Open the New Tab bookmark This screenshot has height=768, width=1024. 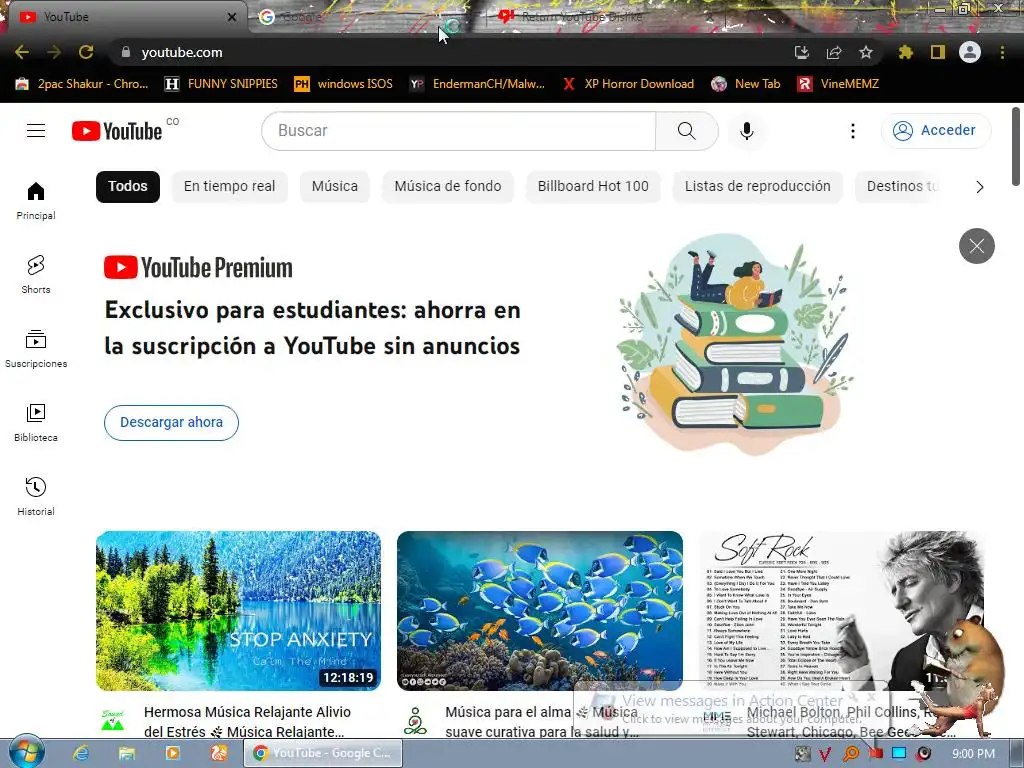click(x=746, y=84)
